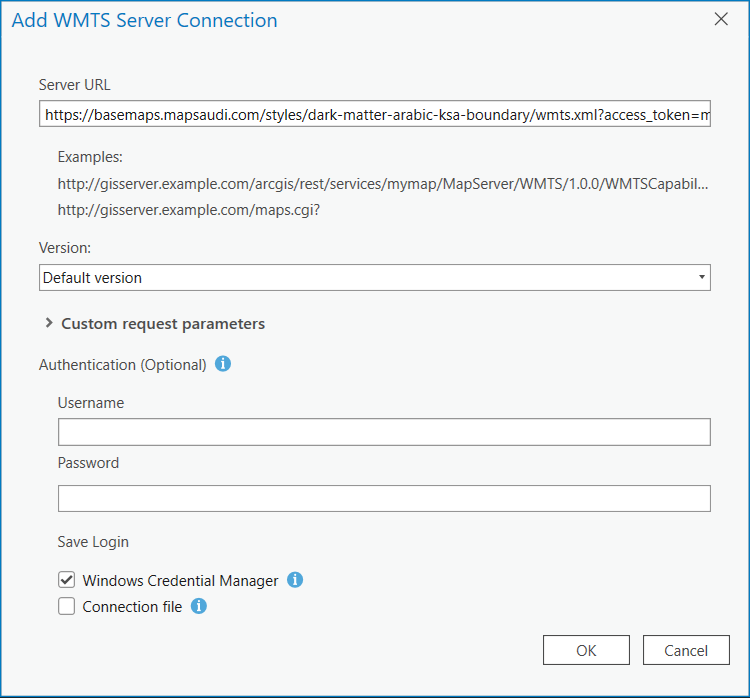Click the Version dropdown arrow
This screenshot has height=698, width=750.
tap(701, 277)
